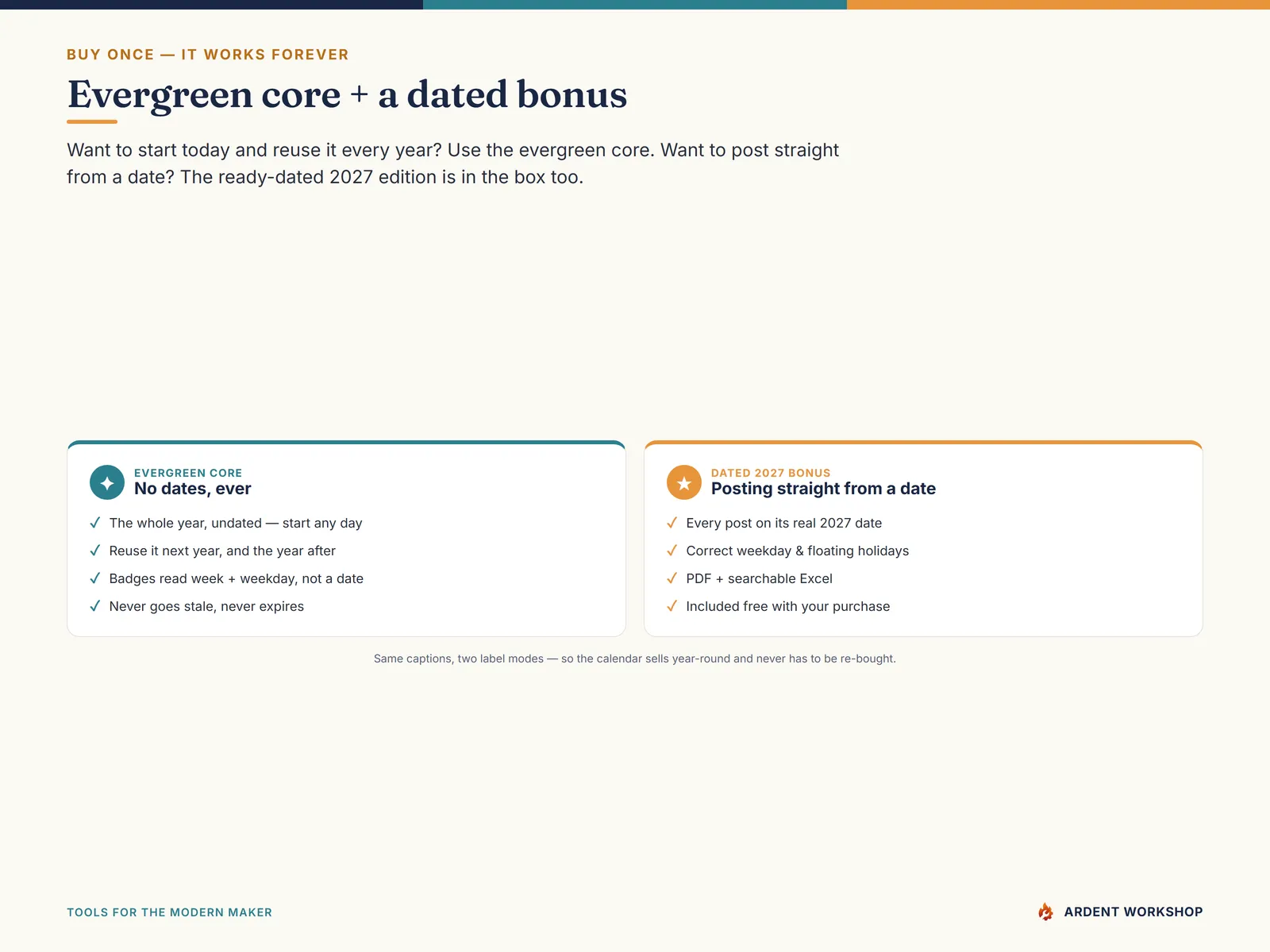Click checkmark beside 'Never goes stale, never expires'
The image size is (1270, 952).
click(95, 606)
